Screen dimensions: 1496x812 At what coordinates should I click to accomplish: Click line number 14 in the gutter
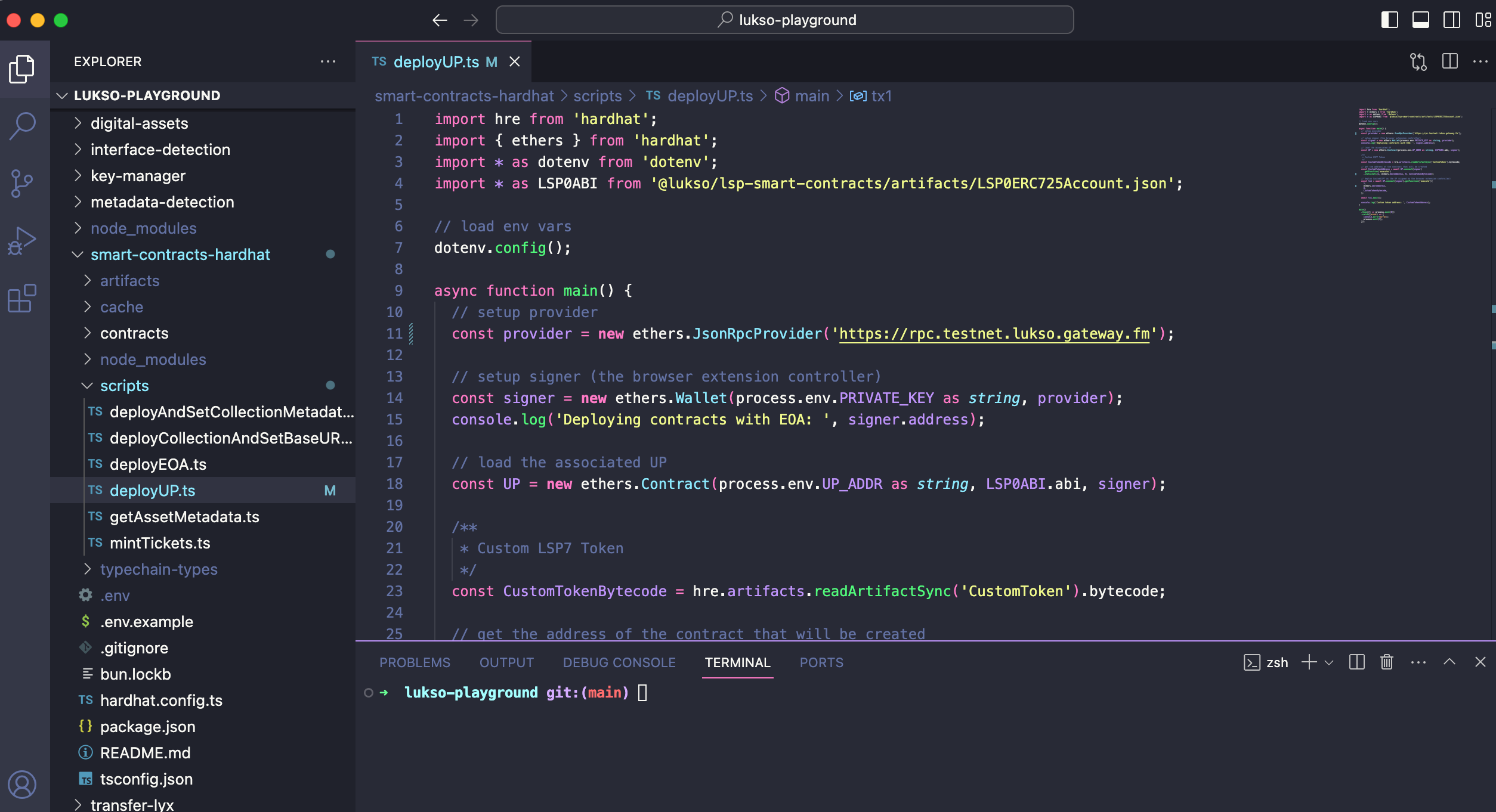(395, 398)
